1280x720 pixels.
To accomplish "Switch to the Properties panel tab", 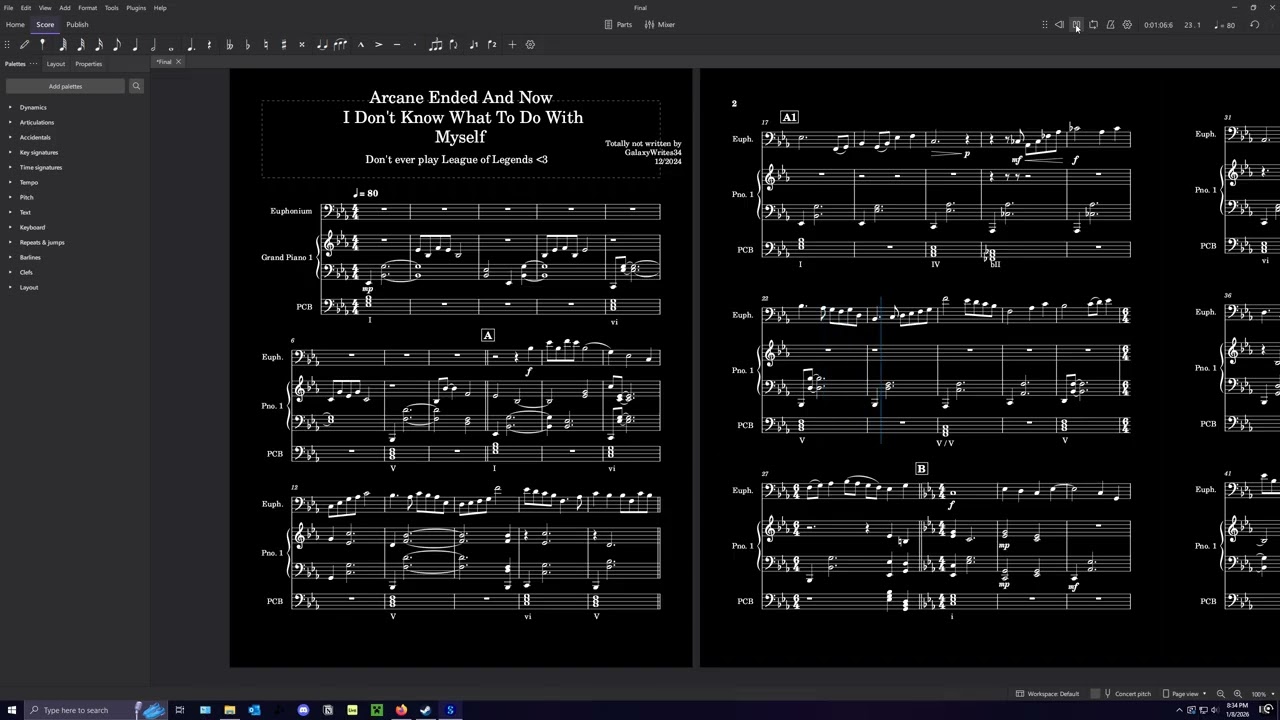I will pyautogui.click(x=88, y=64).
